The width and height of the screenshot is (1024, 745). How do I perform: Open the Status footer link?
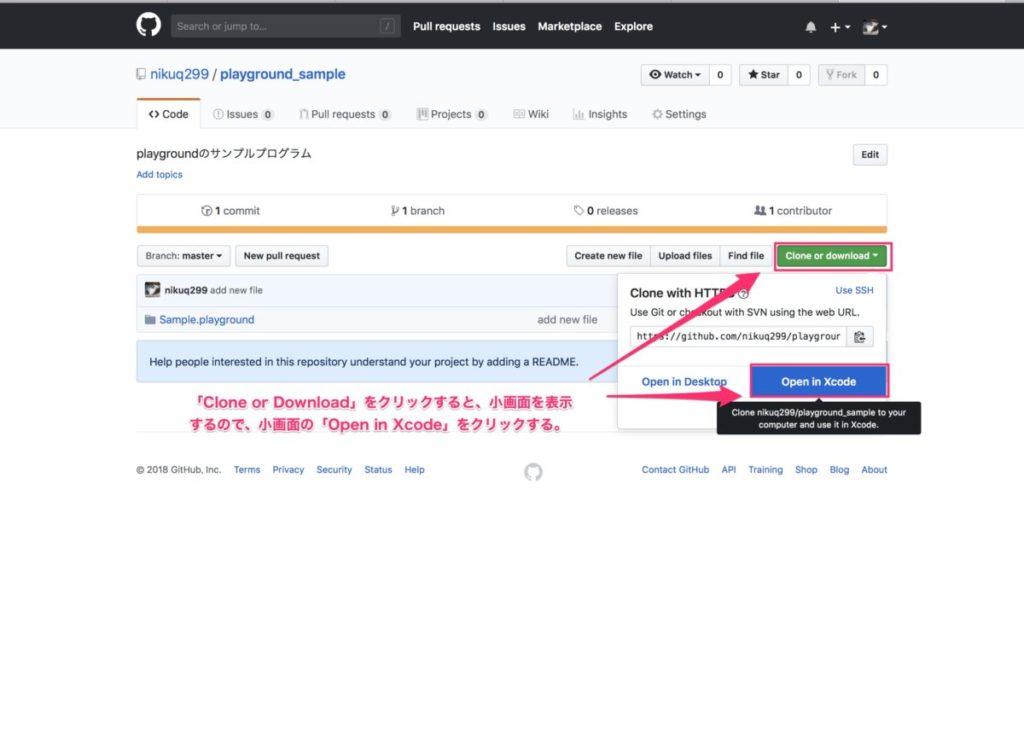click(378, 469)
